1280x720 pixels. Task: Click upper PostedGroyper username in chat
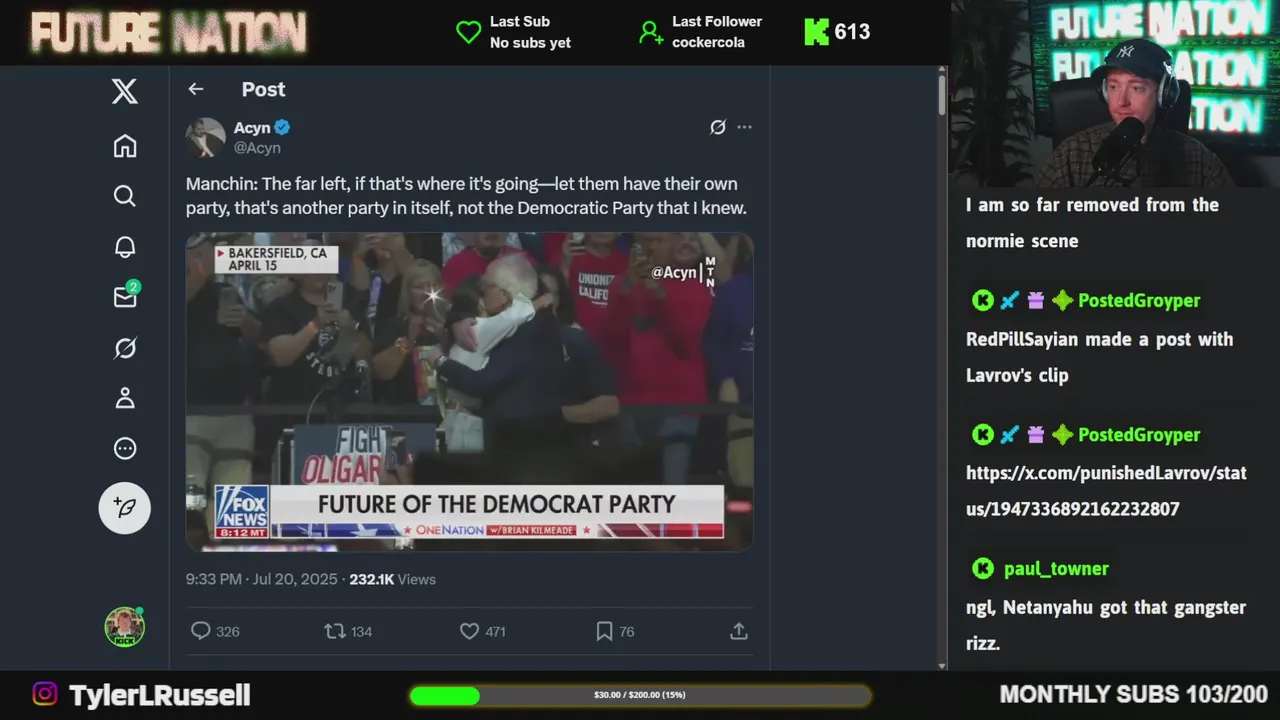tap(1139, 300)
